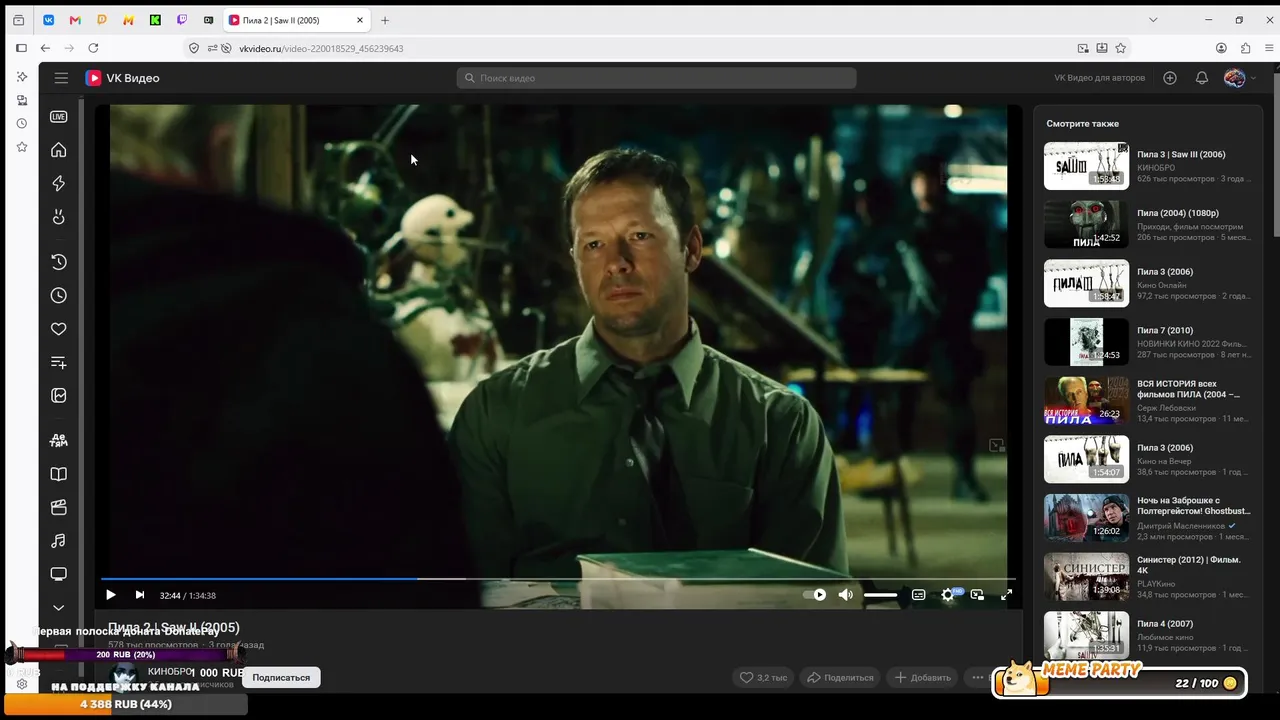The image size is (1280, 720).
Task: Open the tab groups workspace icon
Action: (18, 20)
